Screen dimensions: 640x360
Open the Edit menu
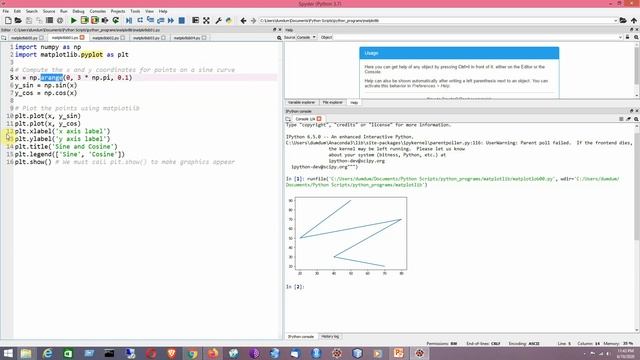pos(17,11)
